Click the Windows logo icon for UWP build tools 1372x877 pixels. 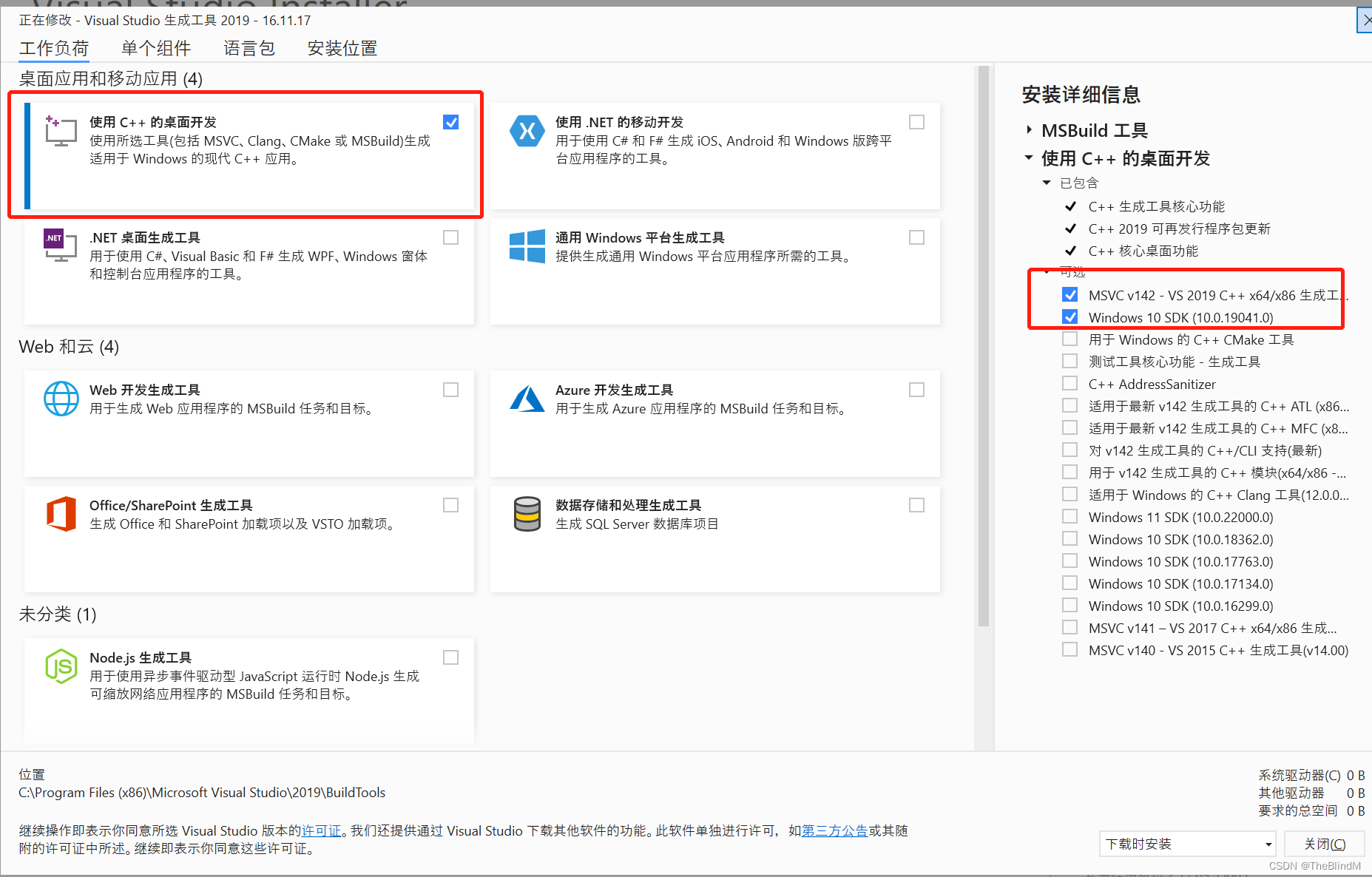(527, 246)
